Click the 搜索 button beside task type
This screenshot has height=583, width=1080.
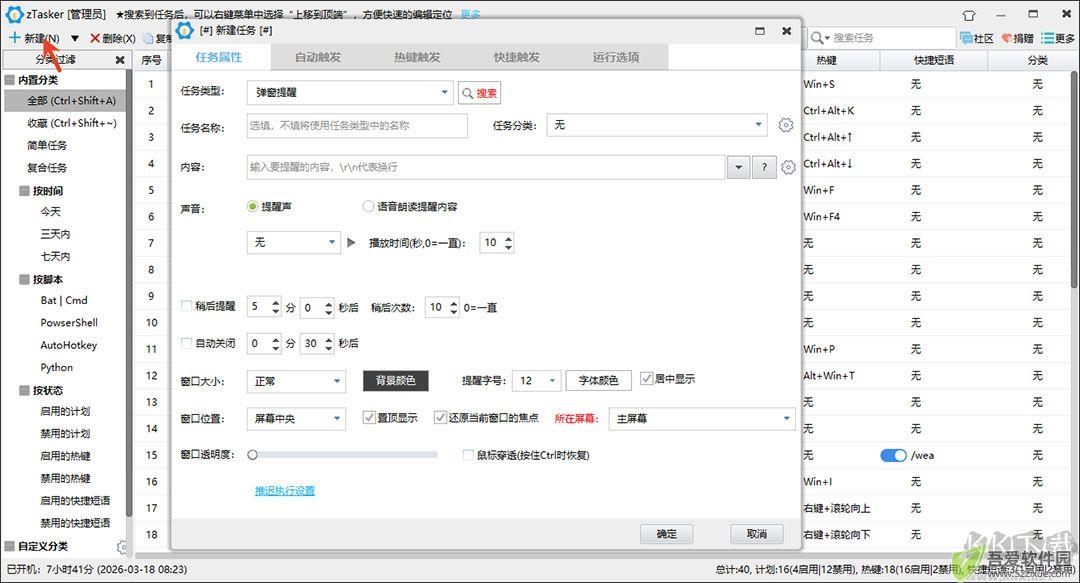click(479, 93)
